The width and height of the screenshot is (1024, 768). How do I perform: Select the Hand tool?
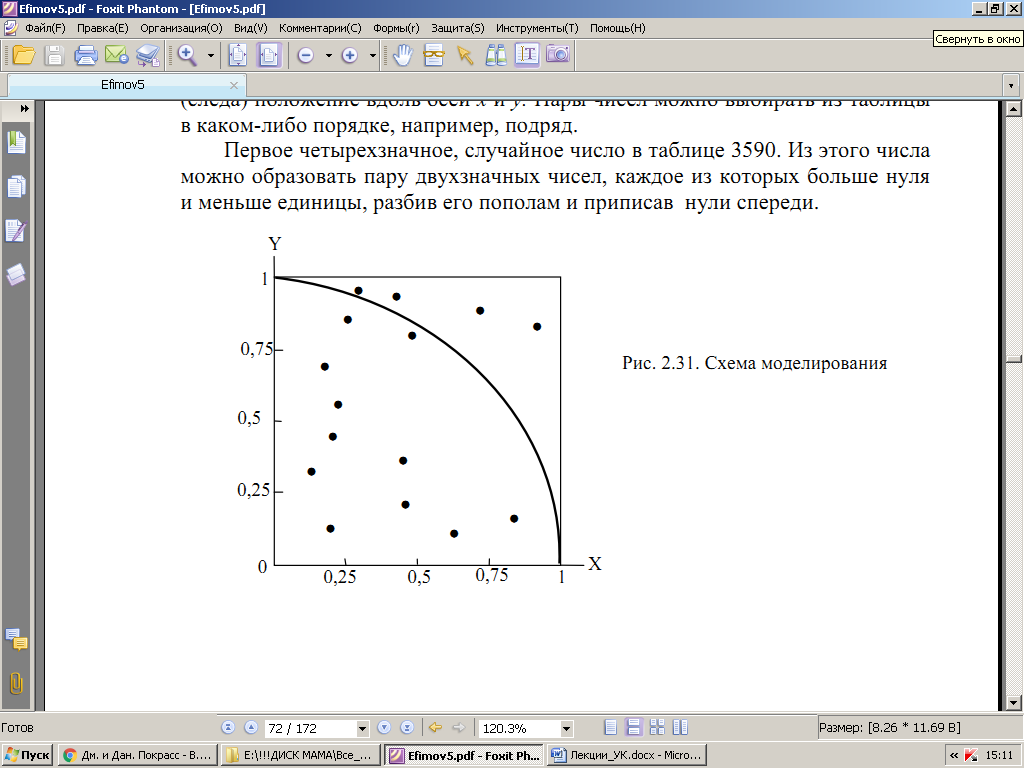tap(403, 55)
